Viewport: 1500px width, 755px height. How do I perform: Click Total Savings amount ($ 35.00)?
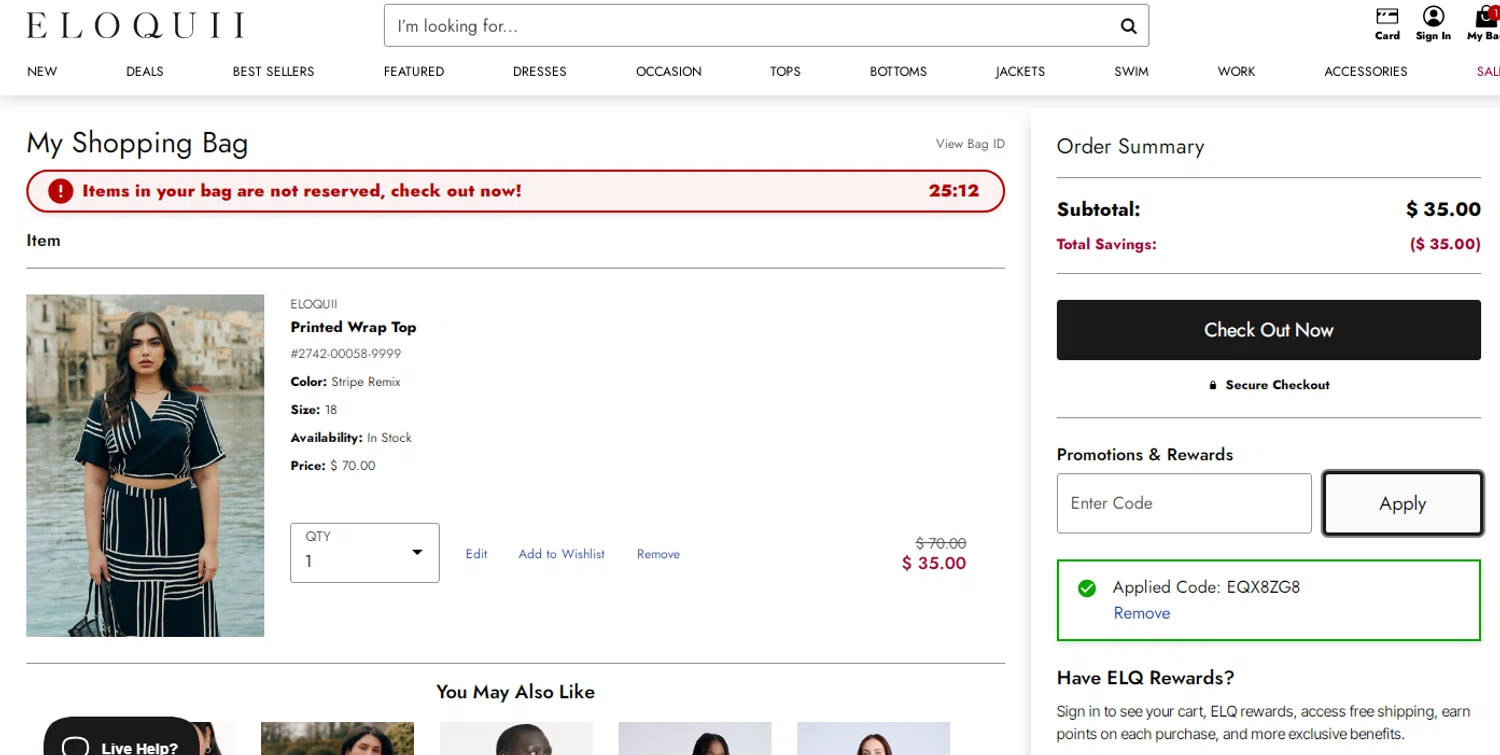click(x=1445, y=244)
